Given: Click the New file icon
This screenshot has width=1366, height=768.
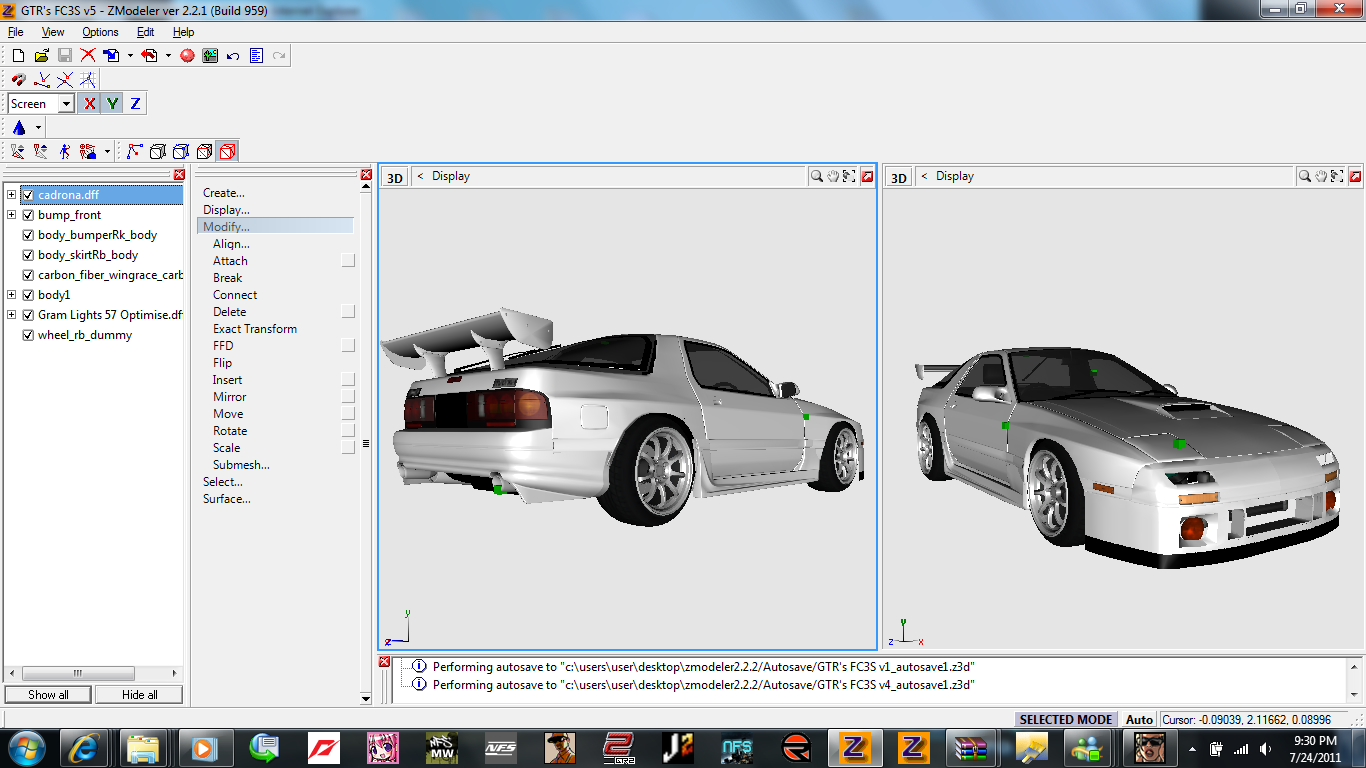Looking at the screenshot, I should (x=18, y=56).
